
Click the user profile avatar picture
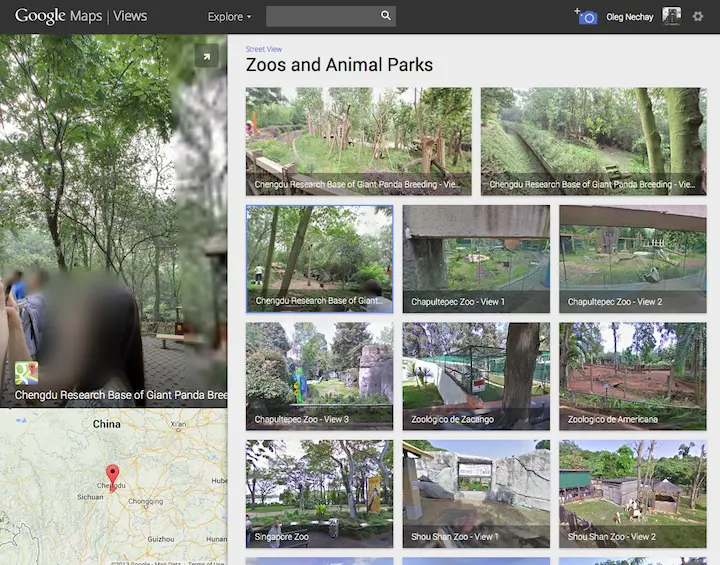pos(671,16)
